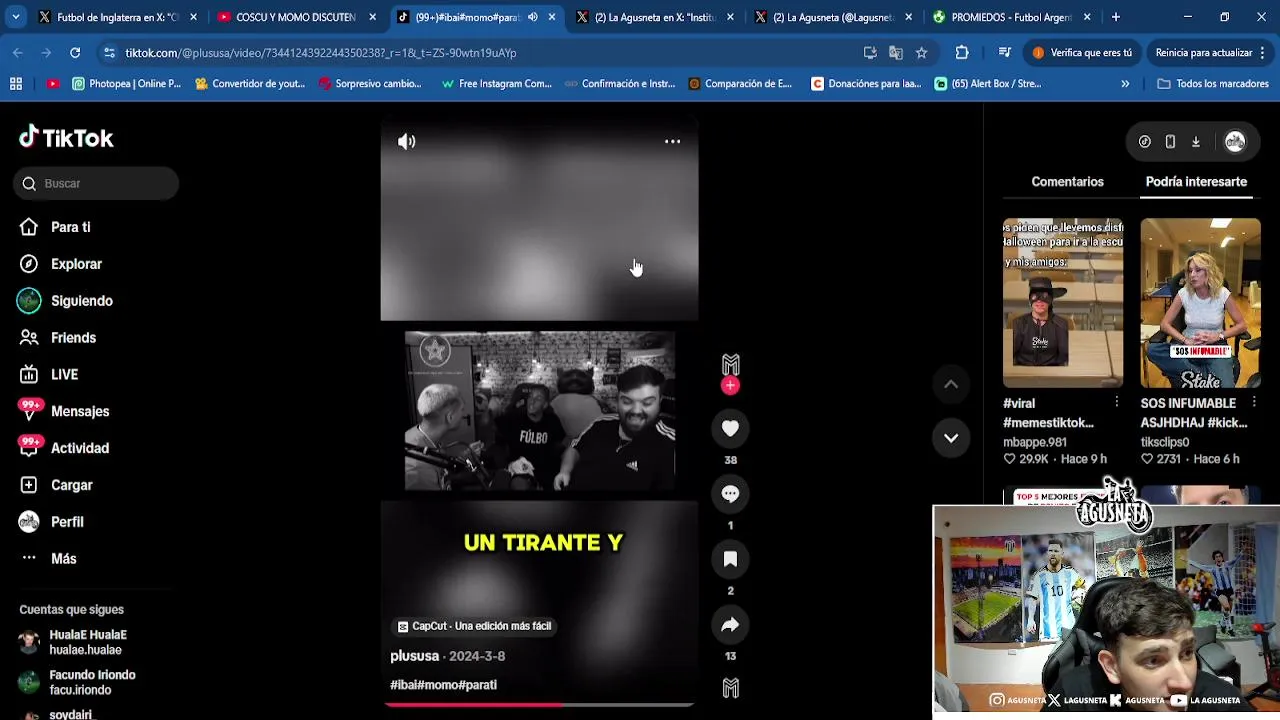This screenshot has width=1280, height=720.
Task: Go to previous video arrow
Action: click(951, 384)
